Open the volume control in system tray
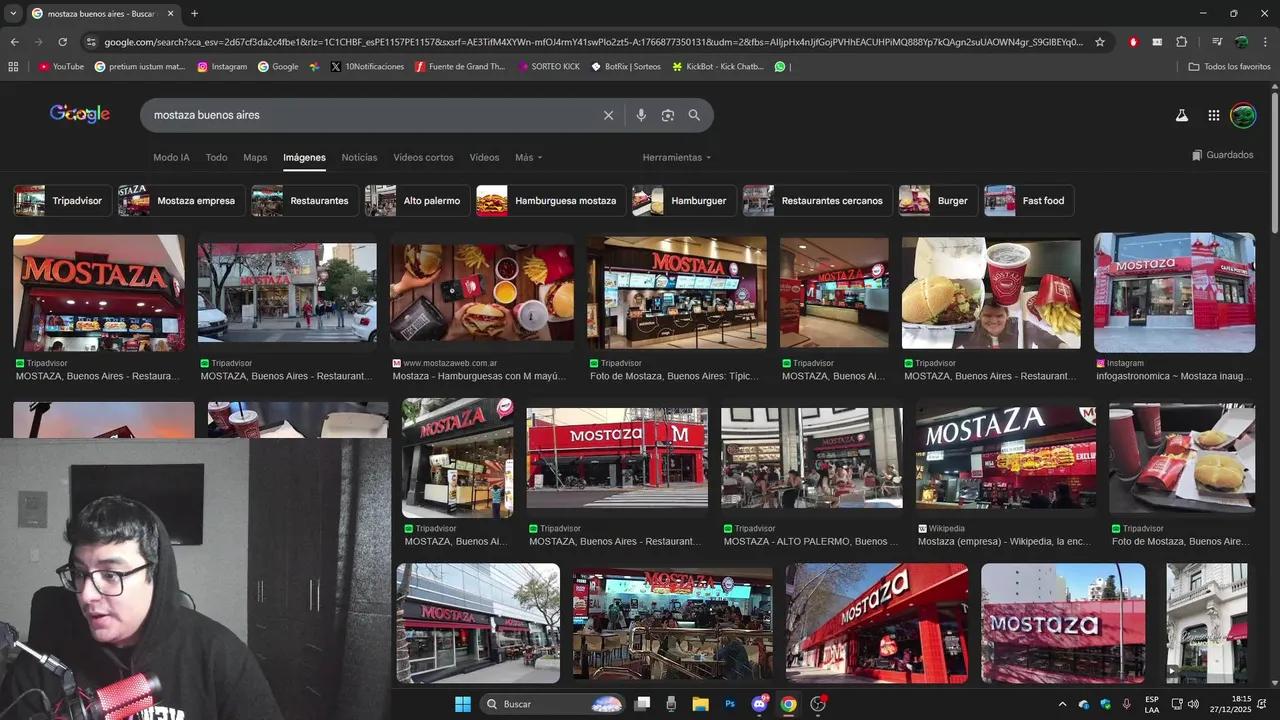Image resolution: width=1280 pixels, height=720 pixels. 1193,704
